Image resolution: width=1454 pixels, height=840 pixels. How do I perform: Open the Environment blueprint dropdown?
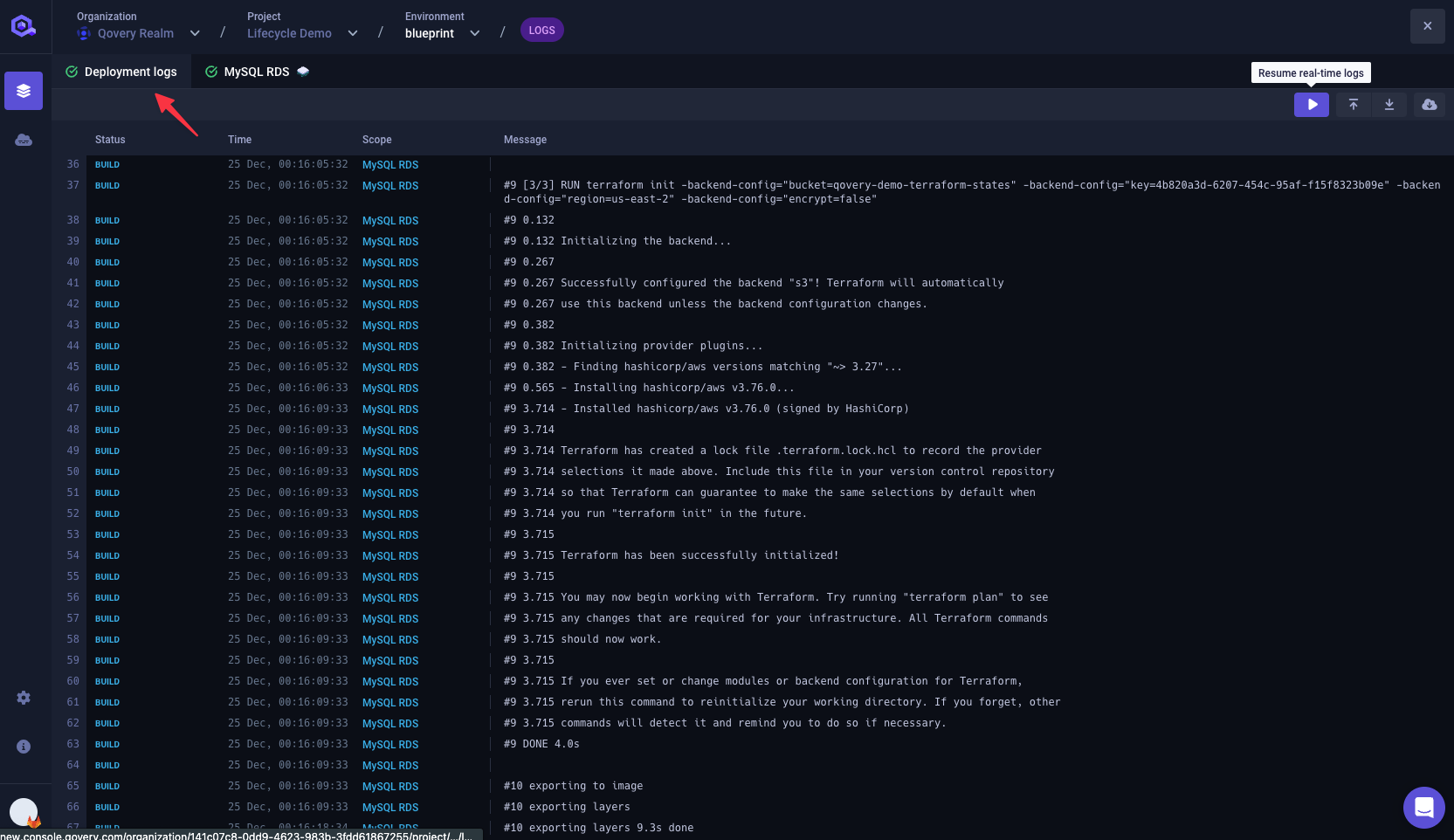coord(474,33)
